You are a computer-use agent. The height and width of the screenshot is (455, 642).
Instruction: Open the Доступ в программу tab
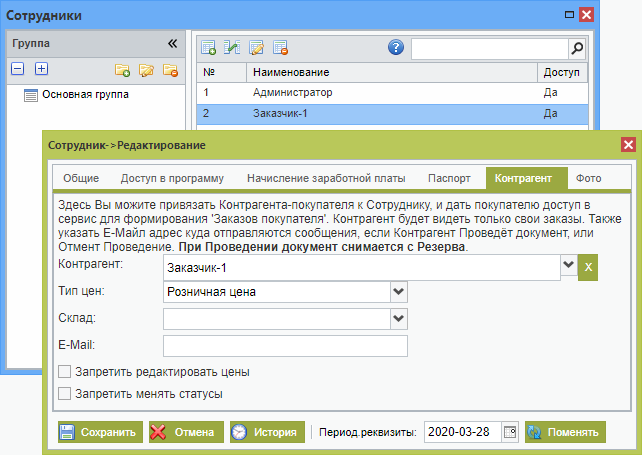[172, 178]
